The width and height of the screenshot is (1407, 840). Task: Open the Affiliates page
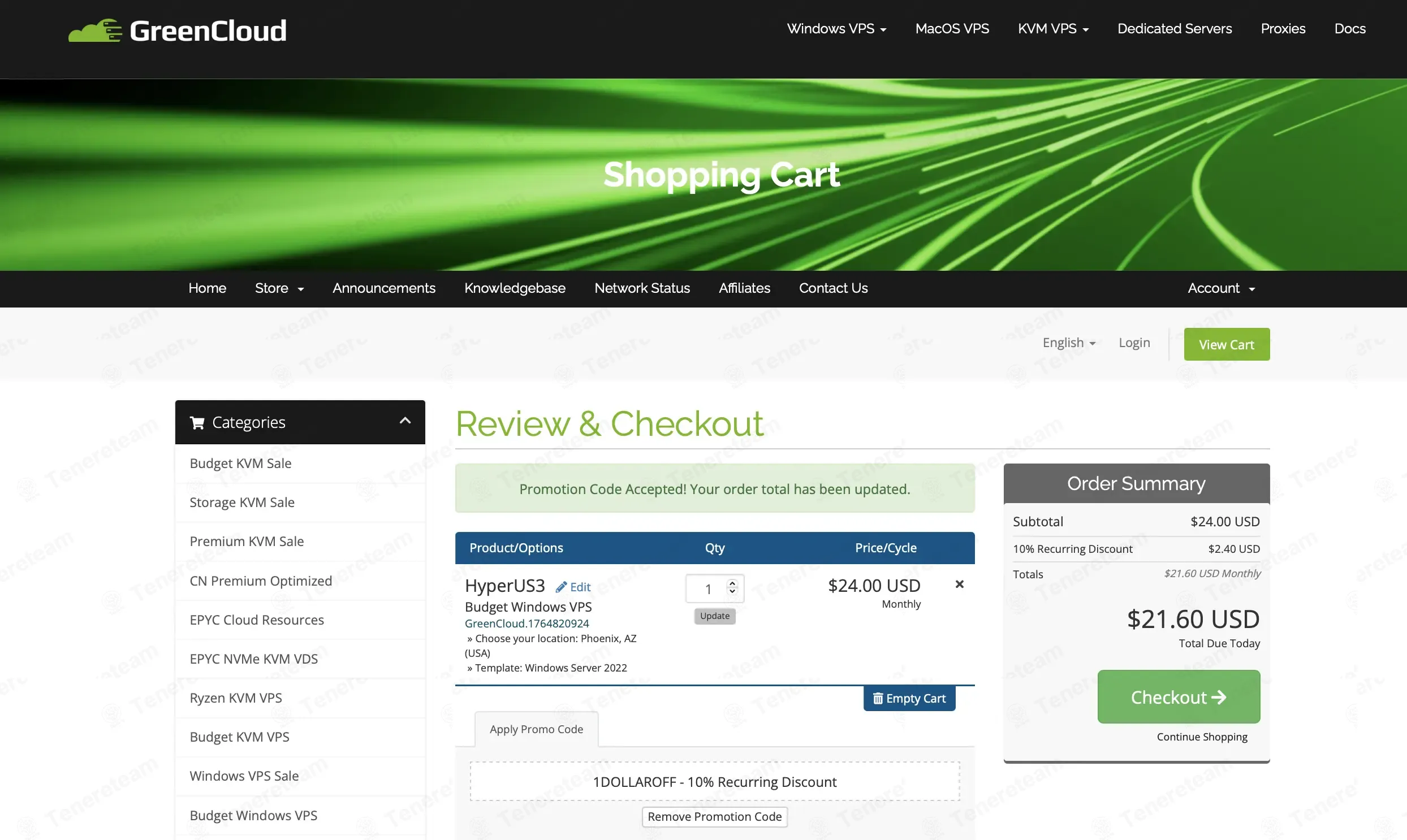point(744,288)
